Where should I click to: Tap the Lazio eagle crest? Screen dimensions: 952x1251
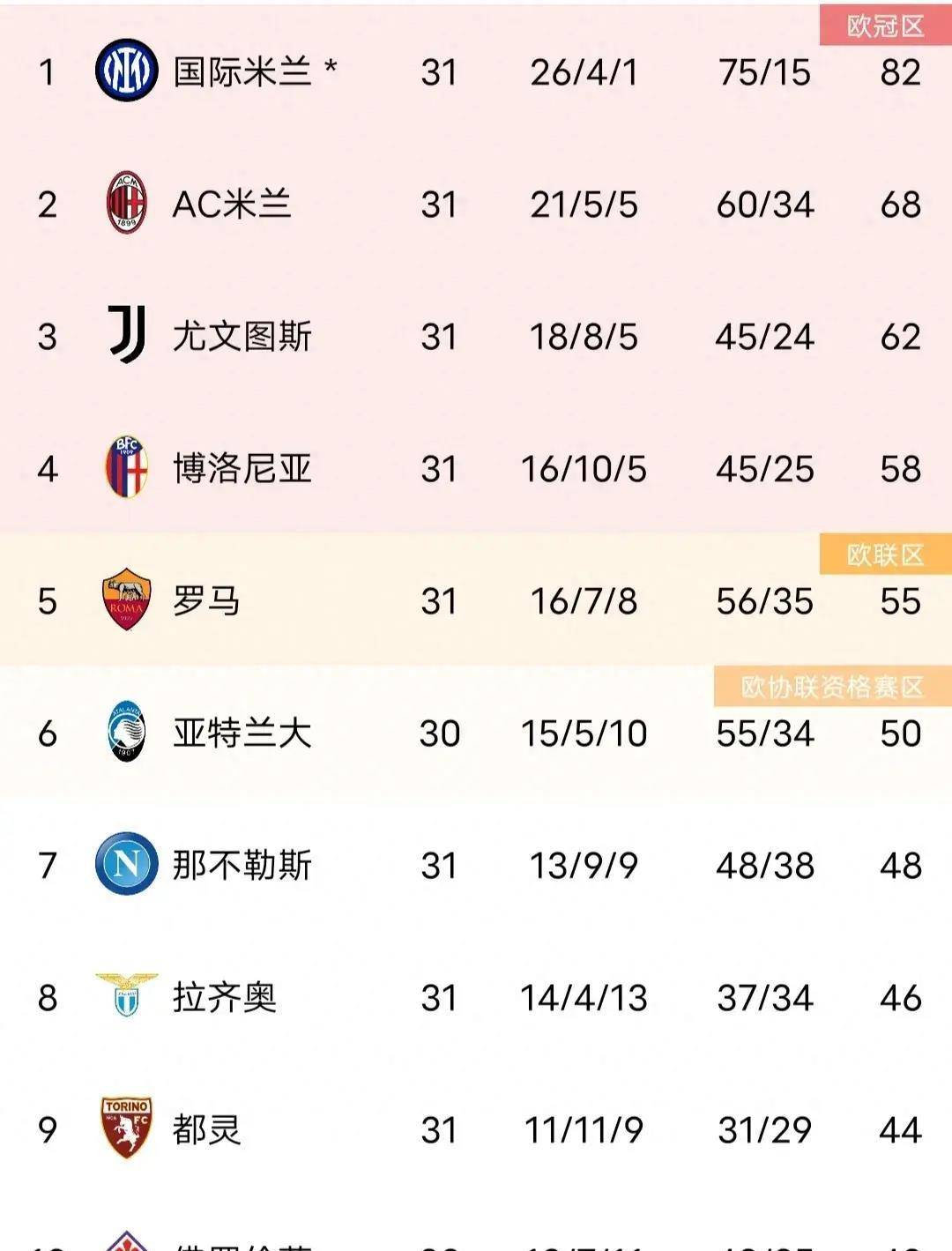pyautogui.click(x=126, y=995)
